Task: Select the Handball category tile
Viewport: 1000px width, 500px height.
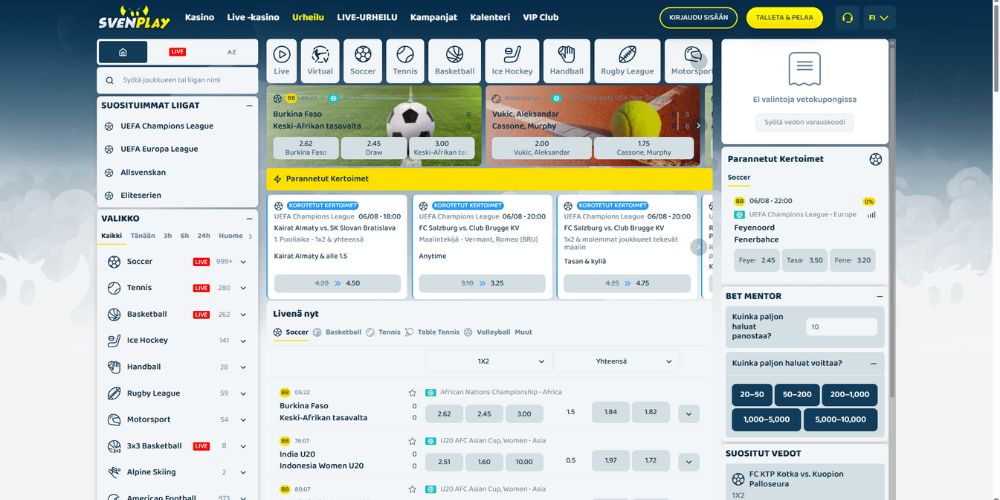Action: [x=566, y=61]
